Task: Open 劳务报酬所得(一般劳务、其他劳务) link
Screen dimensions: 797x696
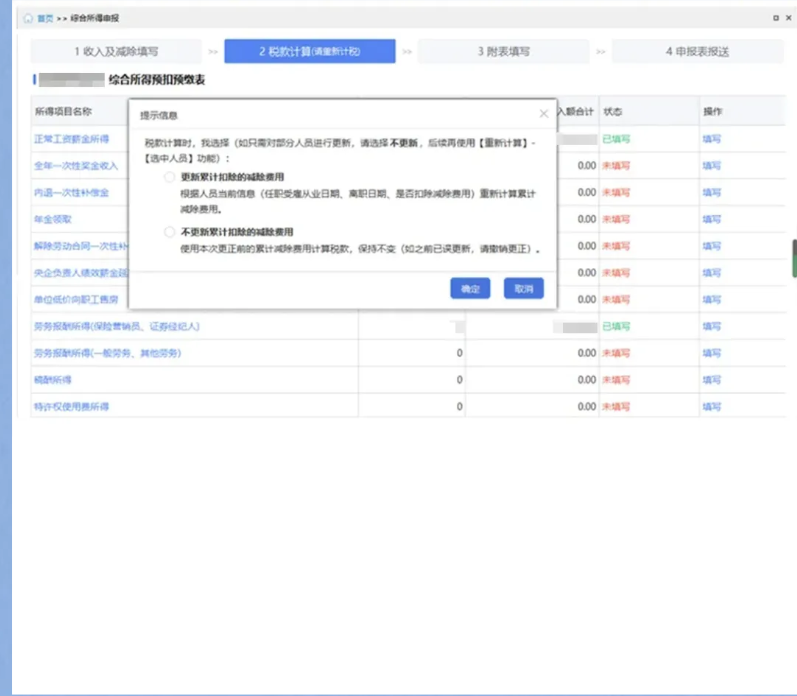Action: tap(107, 353)
